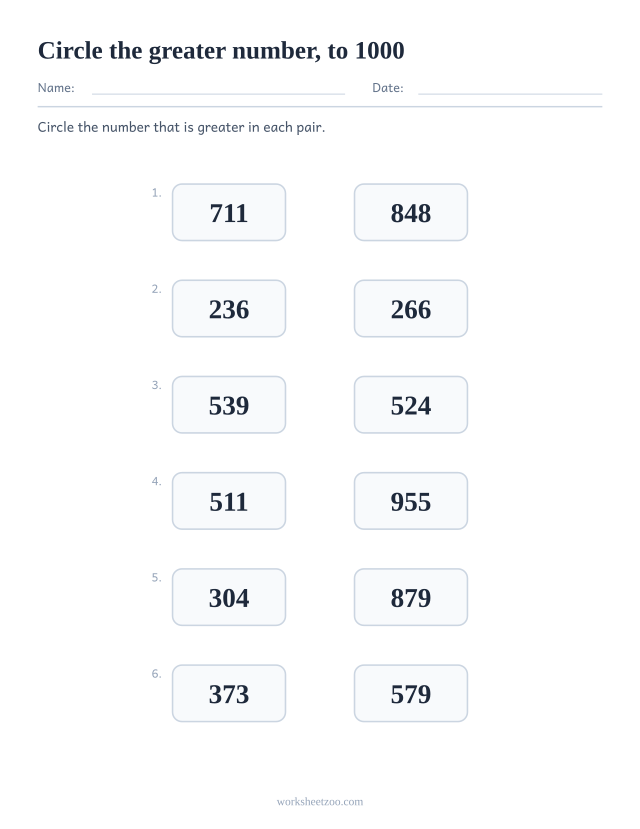
Task: Choose the box showing 373
Action: (x=229, y=694)
